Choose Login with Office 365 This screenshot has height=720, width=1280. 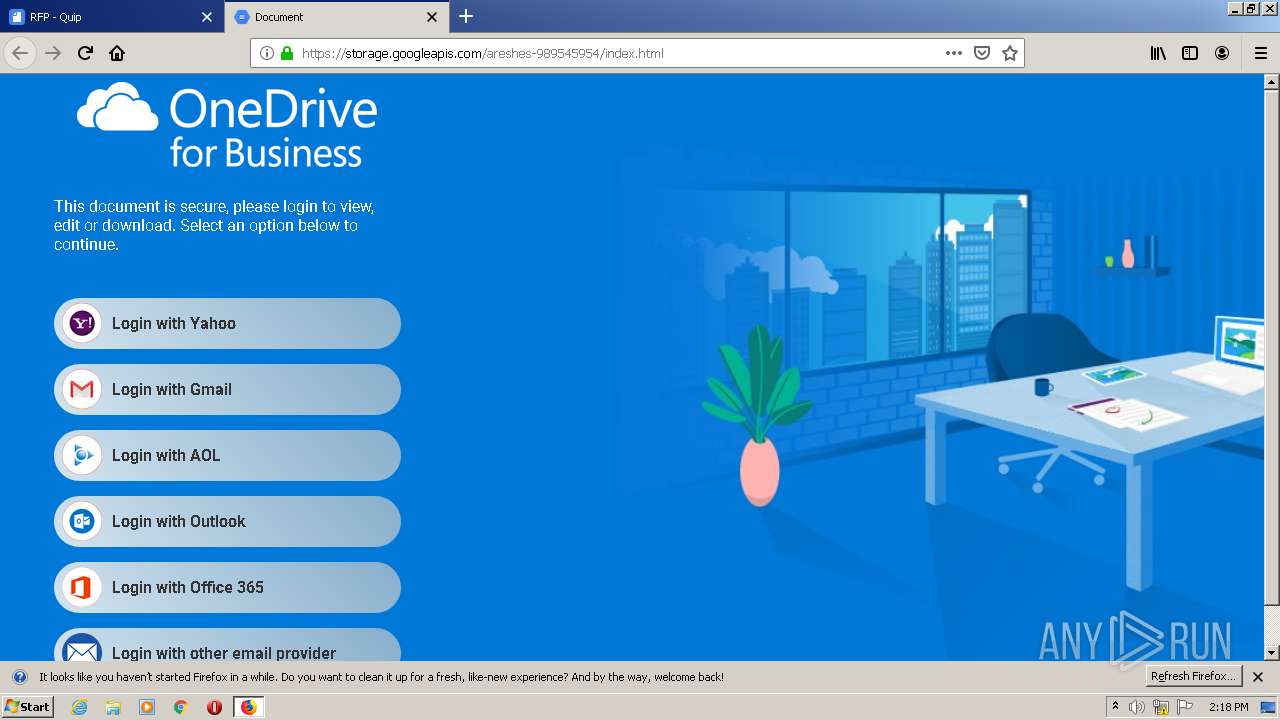[x=227, y=588]
